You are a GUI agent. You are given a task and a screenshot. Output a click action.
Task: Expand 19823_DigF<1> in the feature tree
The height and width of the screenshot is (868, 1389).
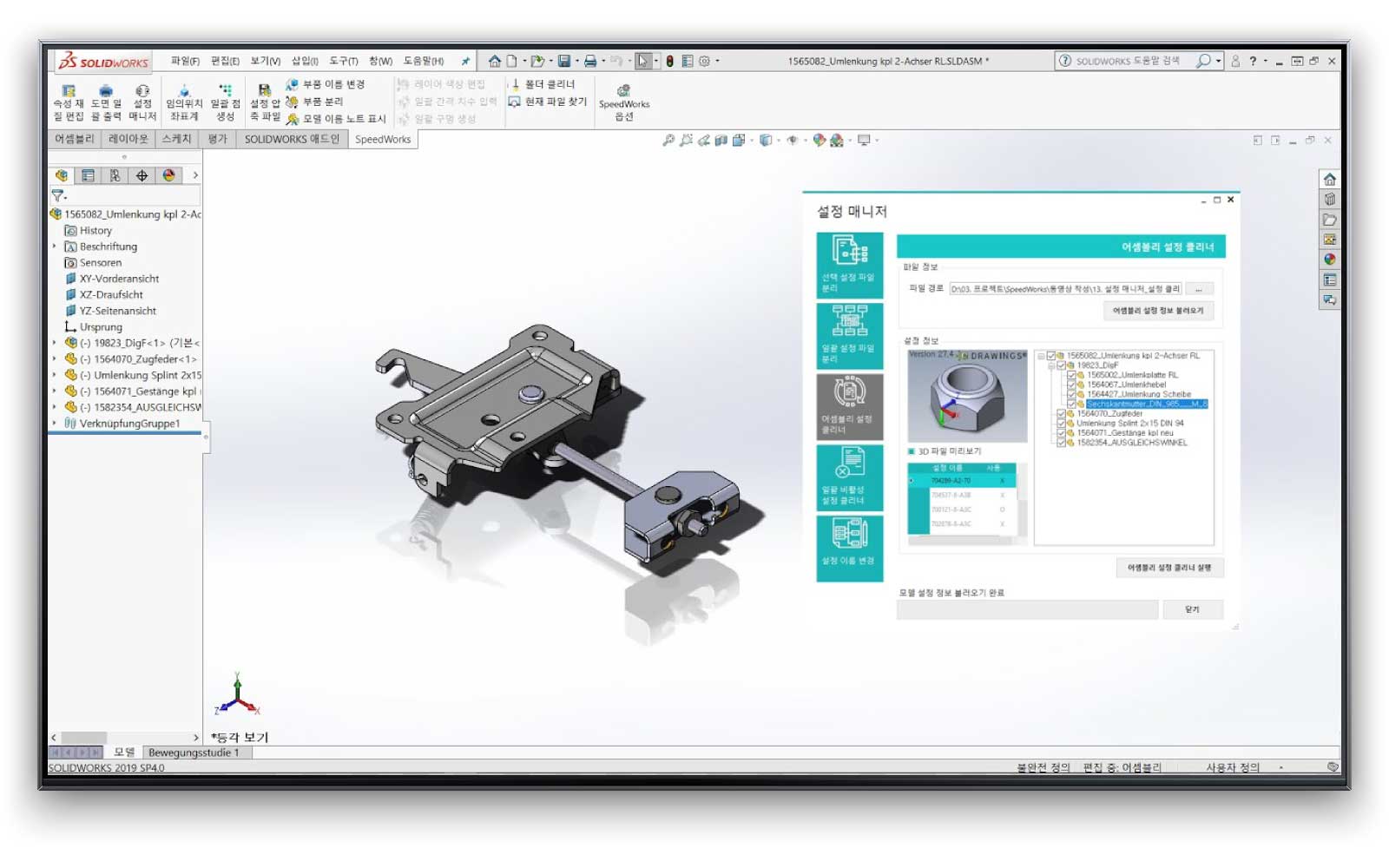pyautogui.click(x=55, y=343)
